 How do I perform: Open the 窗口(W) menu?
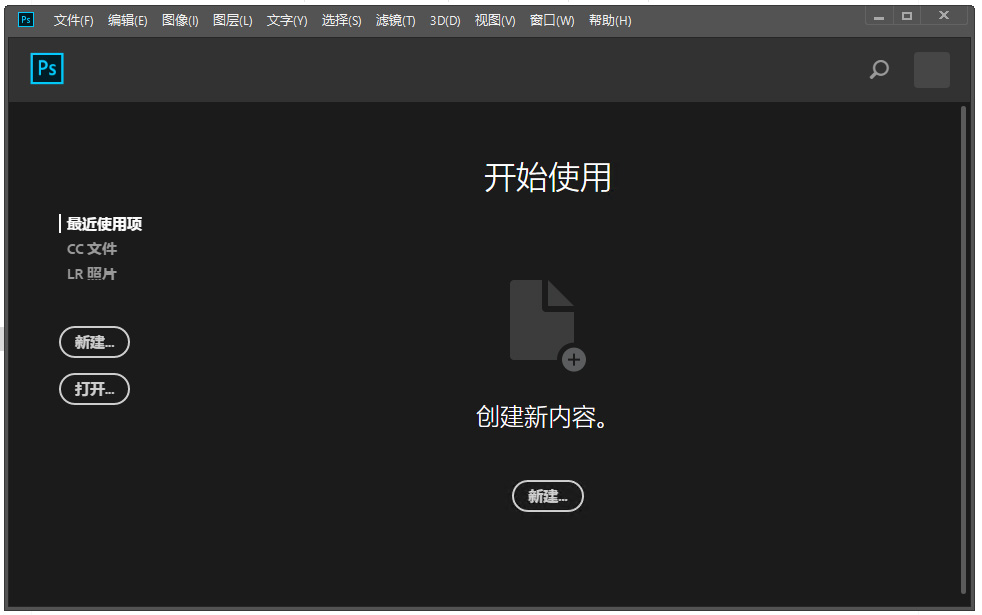pyautogui.click(x=551, y=20)
